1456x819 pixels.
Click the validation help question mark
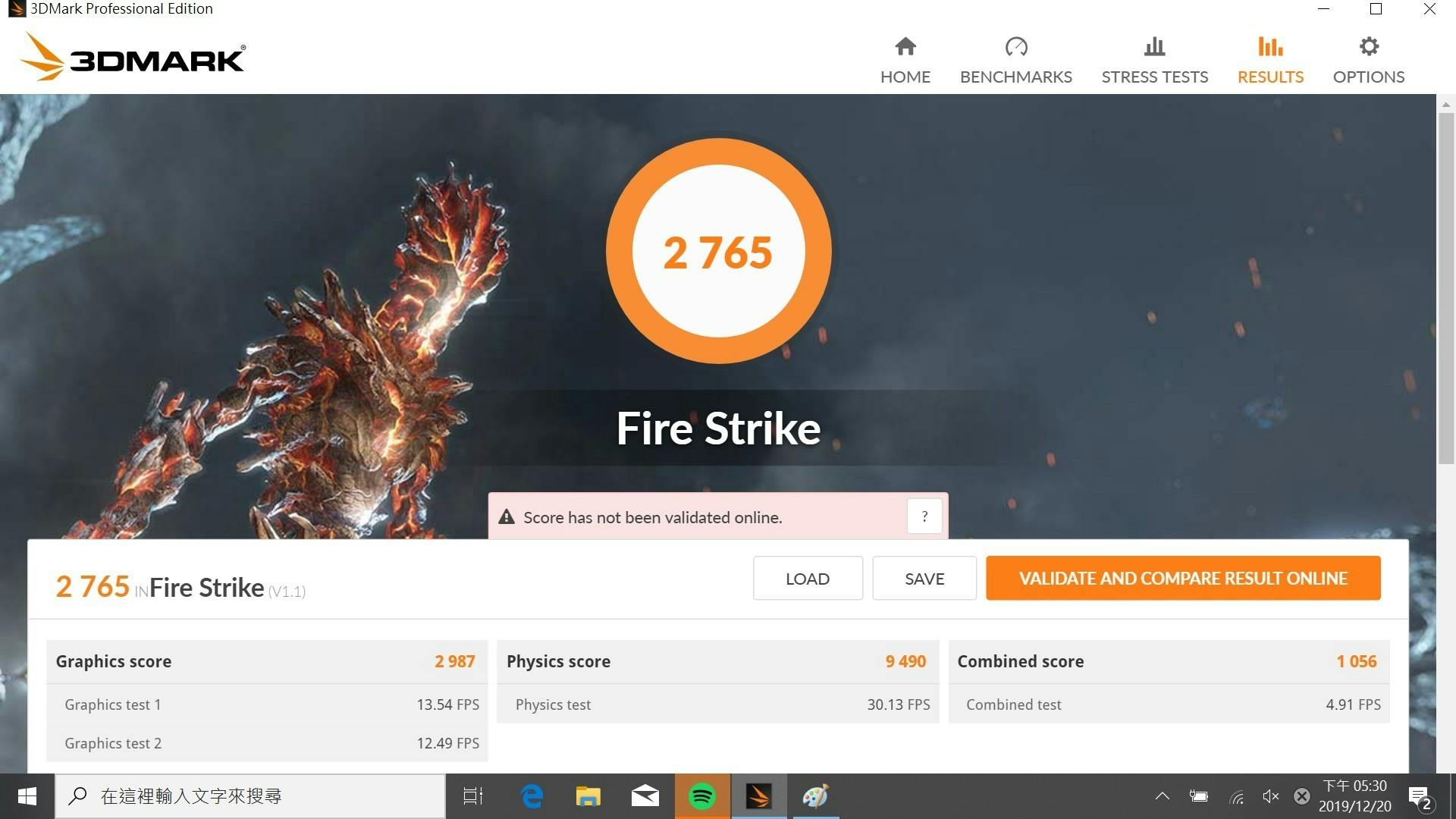click(x=924, y=516)
